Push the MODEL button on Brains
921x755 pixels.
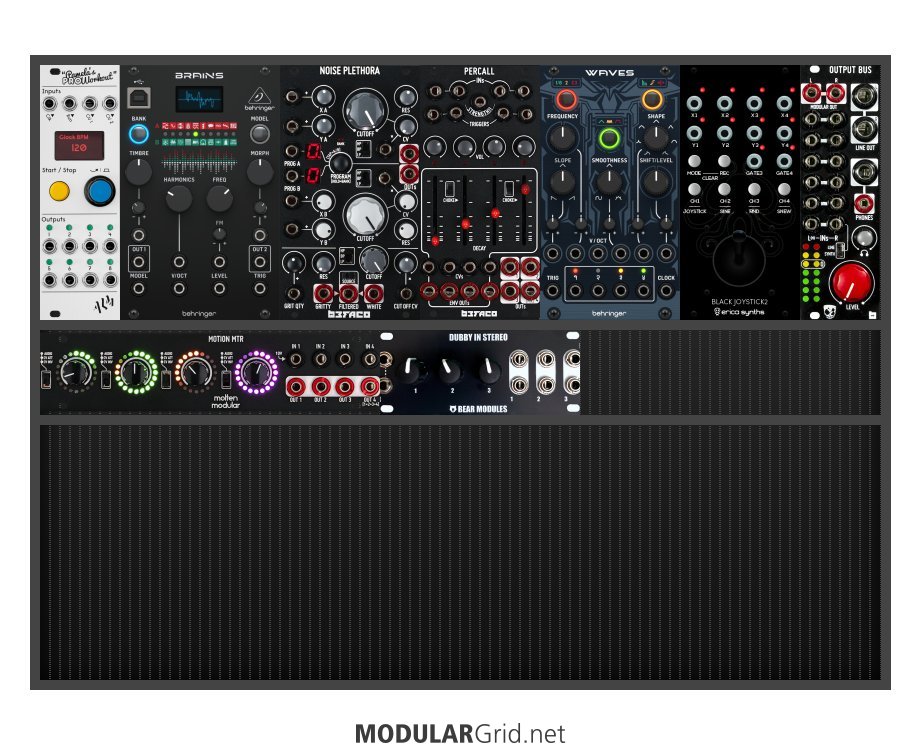(260, 134)
